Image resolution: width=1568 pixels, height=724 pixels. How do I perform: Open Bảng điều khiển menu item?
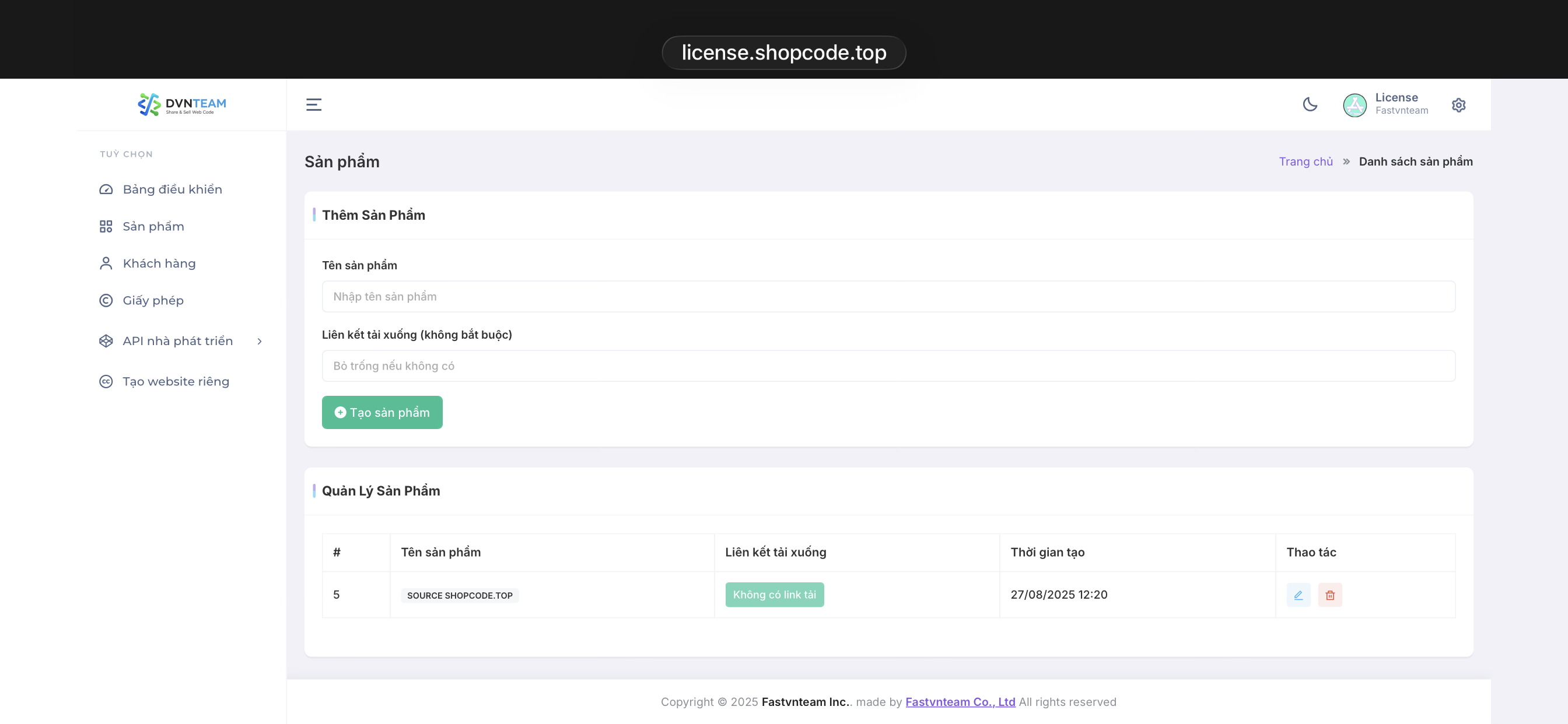click(x=181, y=189)
